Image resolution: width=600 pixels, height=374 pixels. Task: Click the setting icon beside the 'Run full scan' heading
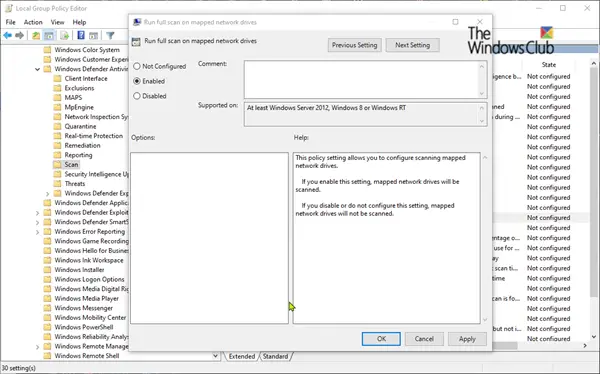pos(136,42)
